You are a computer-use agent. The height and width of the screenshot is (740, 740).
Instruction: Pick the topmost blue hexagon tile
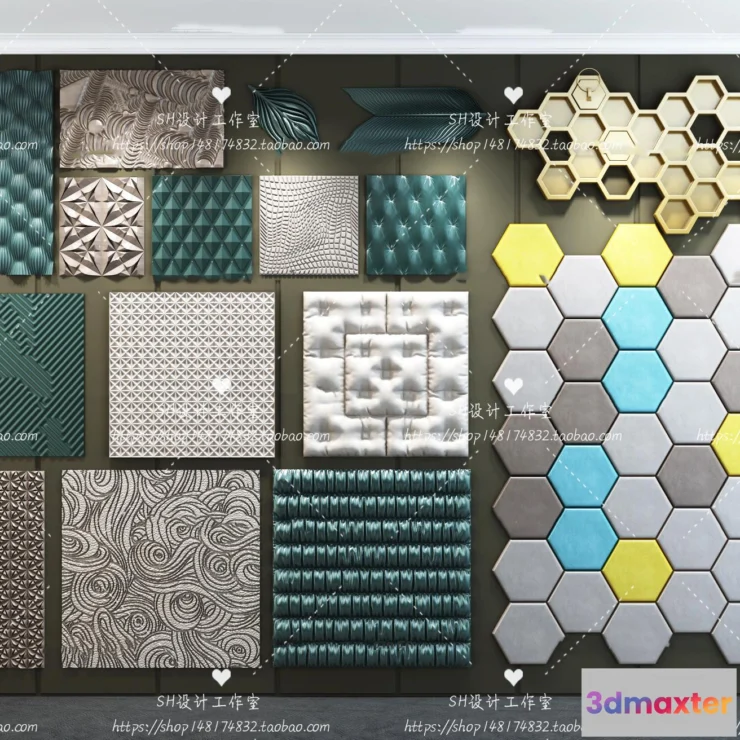click(x=637, y=319)
